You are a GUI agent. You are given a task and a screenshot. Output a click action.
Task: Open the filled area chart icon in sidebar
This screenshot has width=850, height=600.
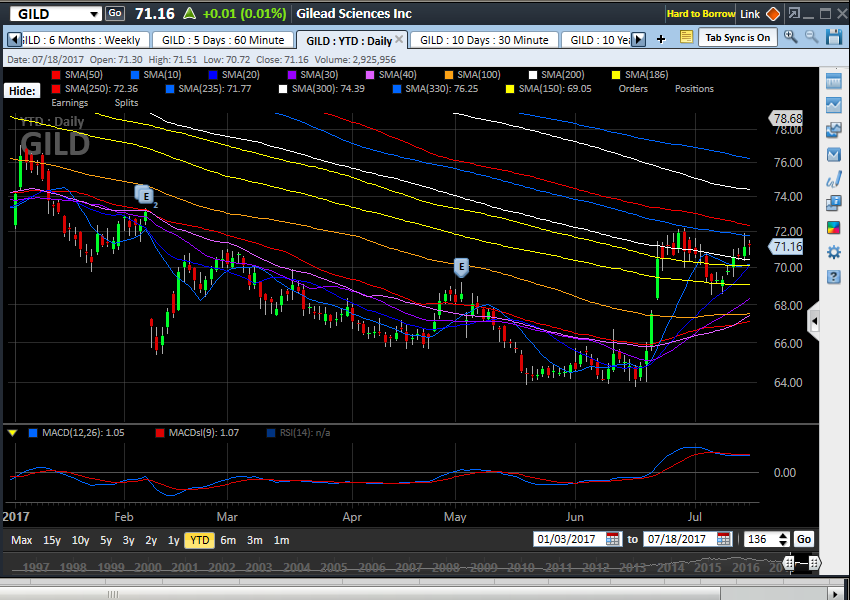pyautogui.click(x=834, y=155)
